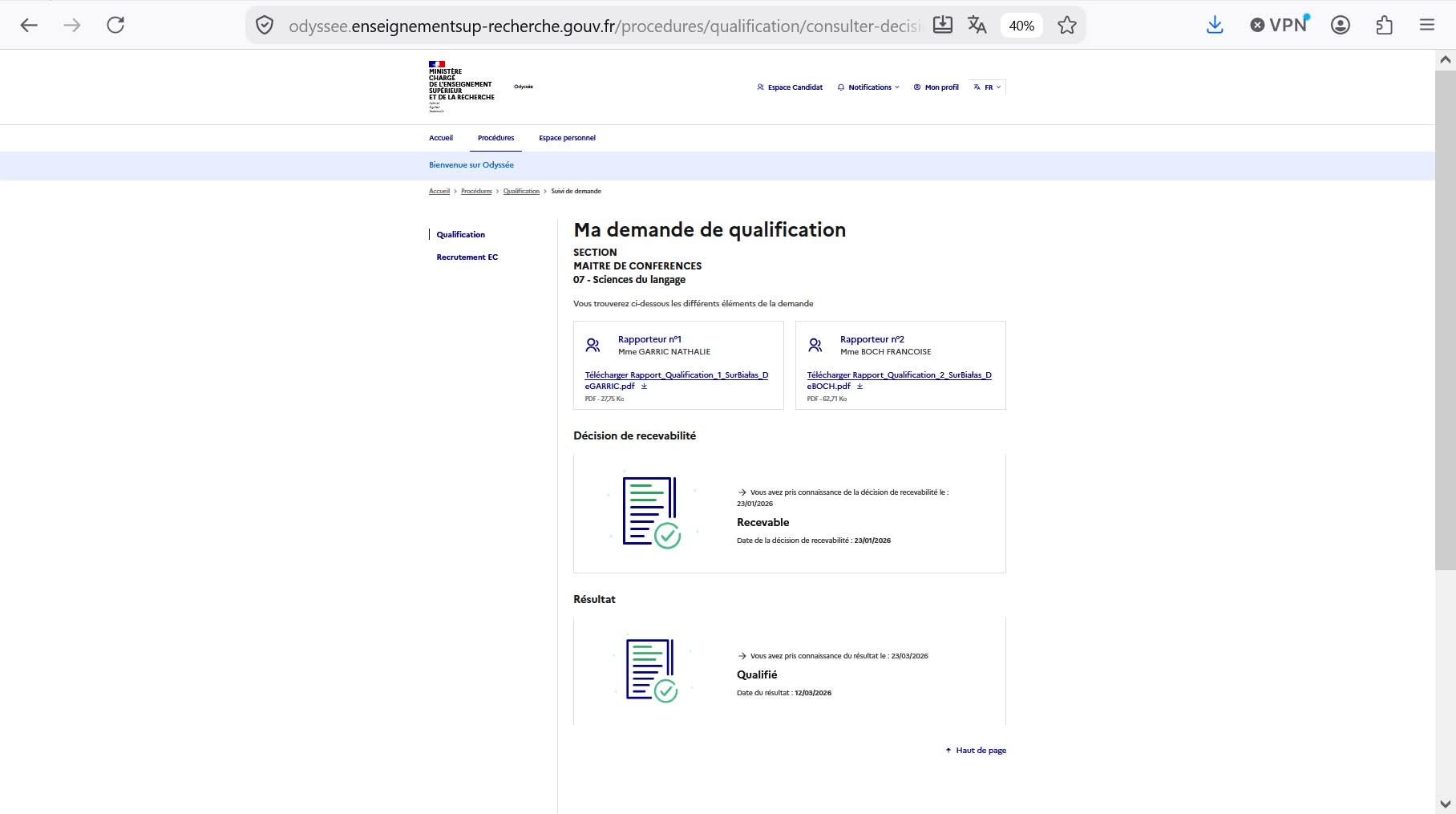Screen dimensions: 1456x814
Task: Click the scrollbar up arrow
Action: [x=1445, y=59]
